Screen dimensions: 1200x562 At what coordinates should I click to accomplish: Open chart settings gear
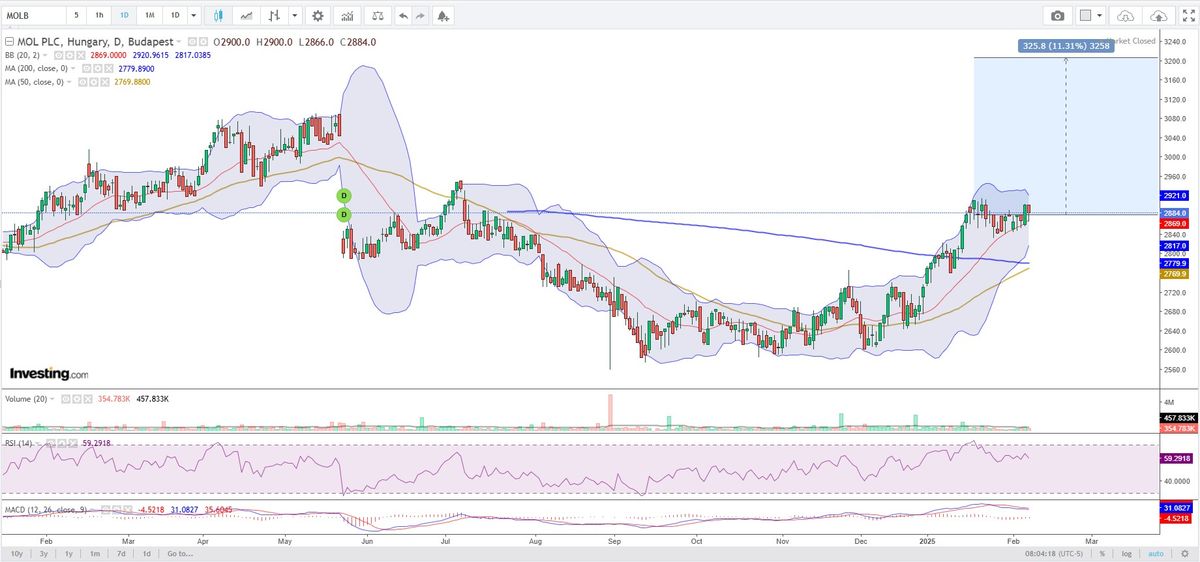click(318, 15)
